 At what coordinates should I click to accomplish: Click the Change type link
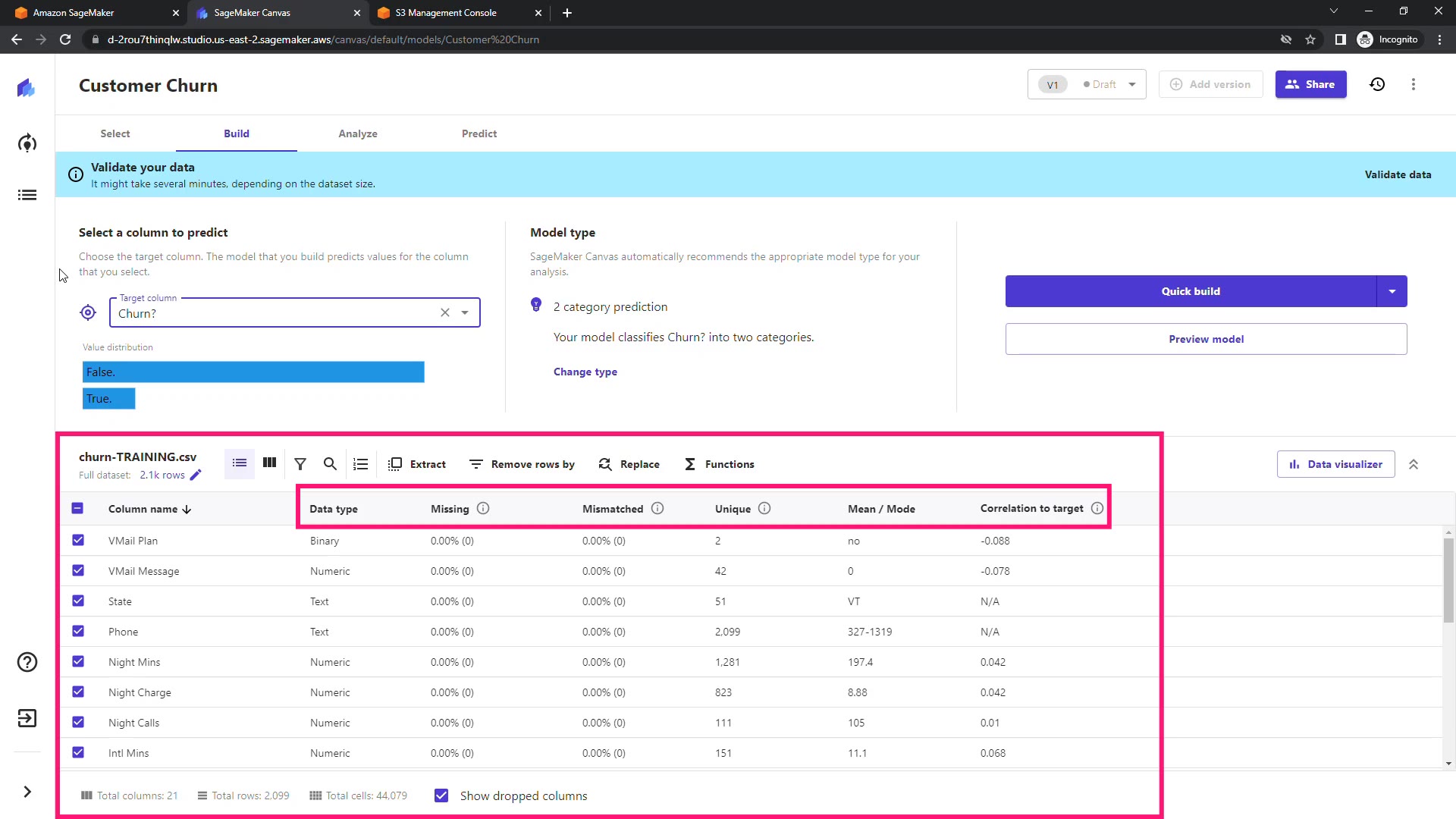[585, 372]
